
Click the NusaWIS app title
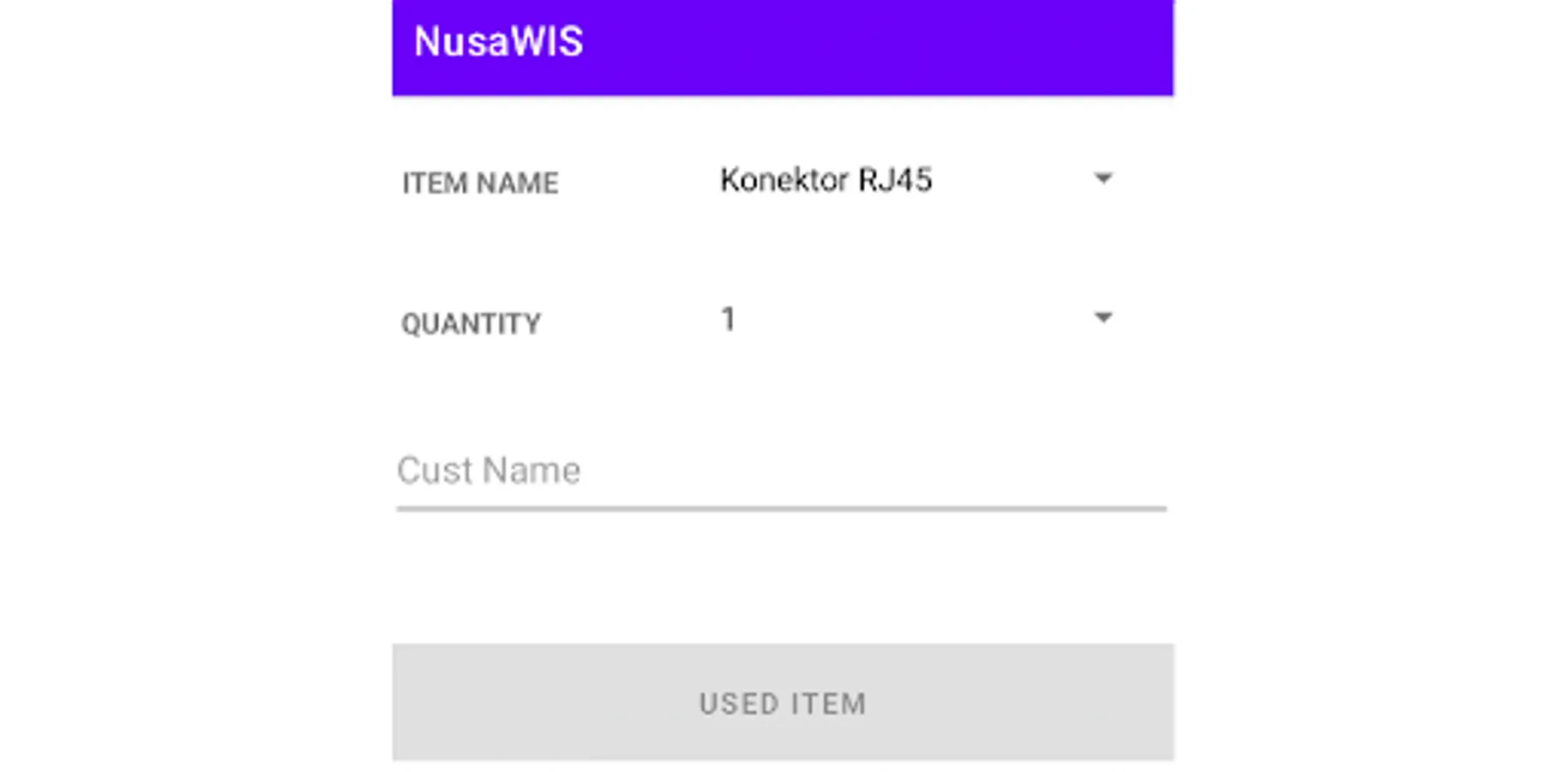(498, 42)
